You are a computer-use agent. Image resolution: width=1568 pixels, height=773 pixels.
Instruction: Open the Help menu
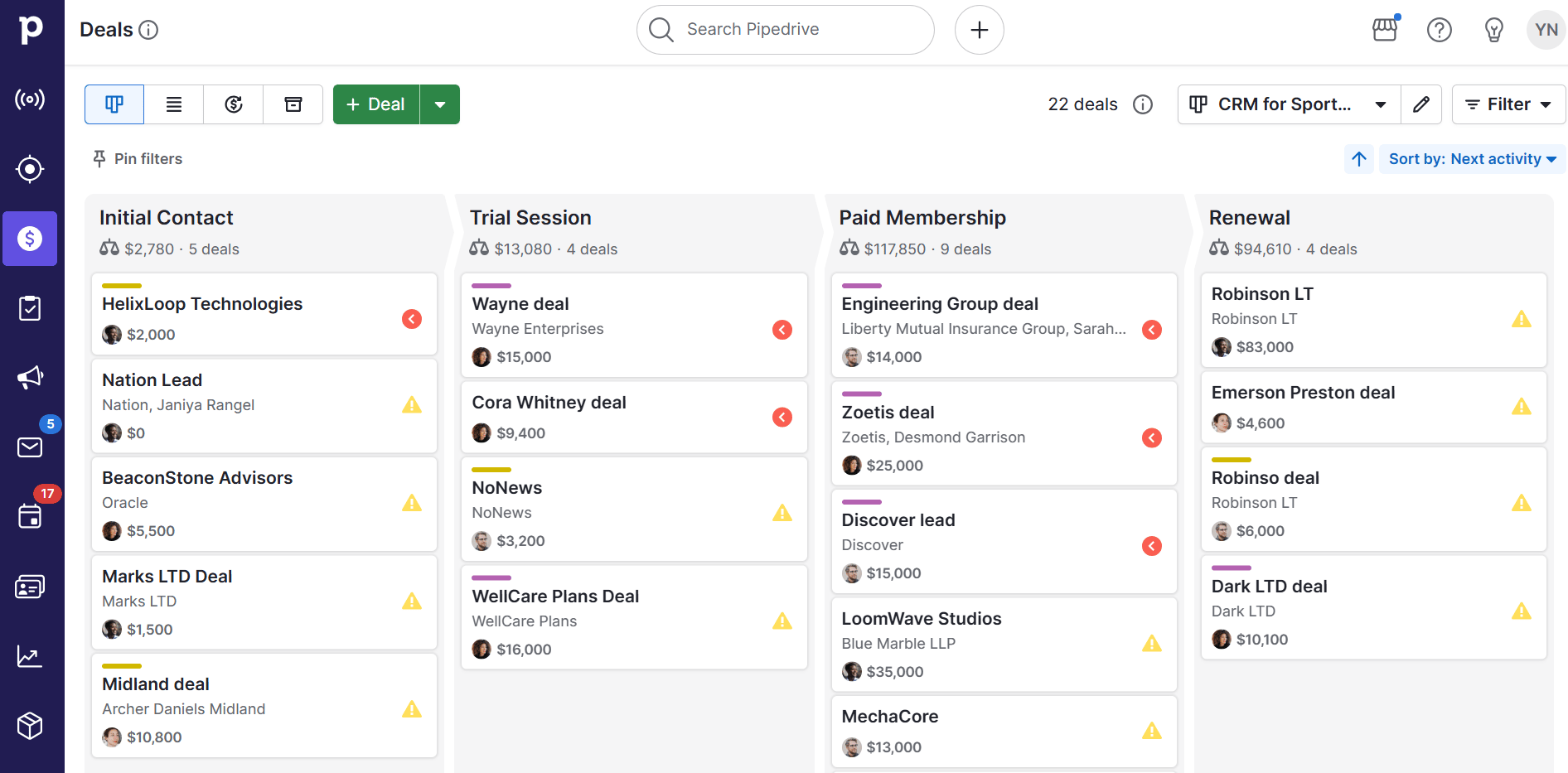pos(1440,30)
